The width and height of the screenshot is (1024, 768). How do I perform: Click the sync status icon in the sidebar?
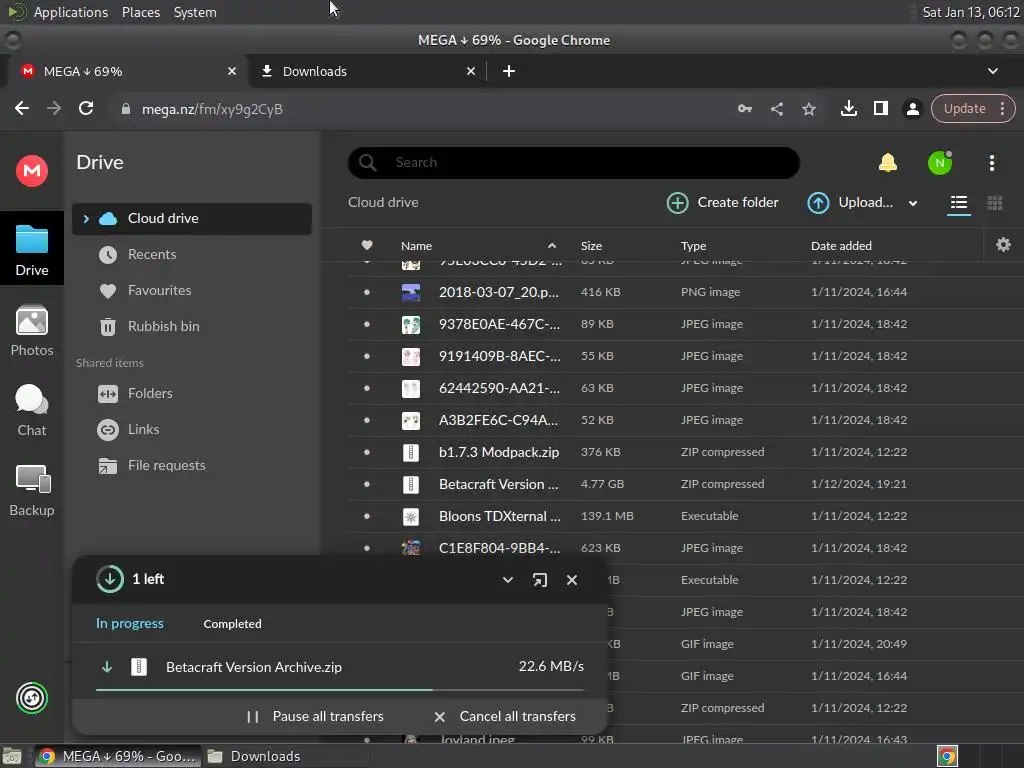(31, 697)
